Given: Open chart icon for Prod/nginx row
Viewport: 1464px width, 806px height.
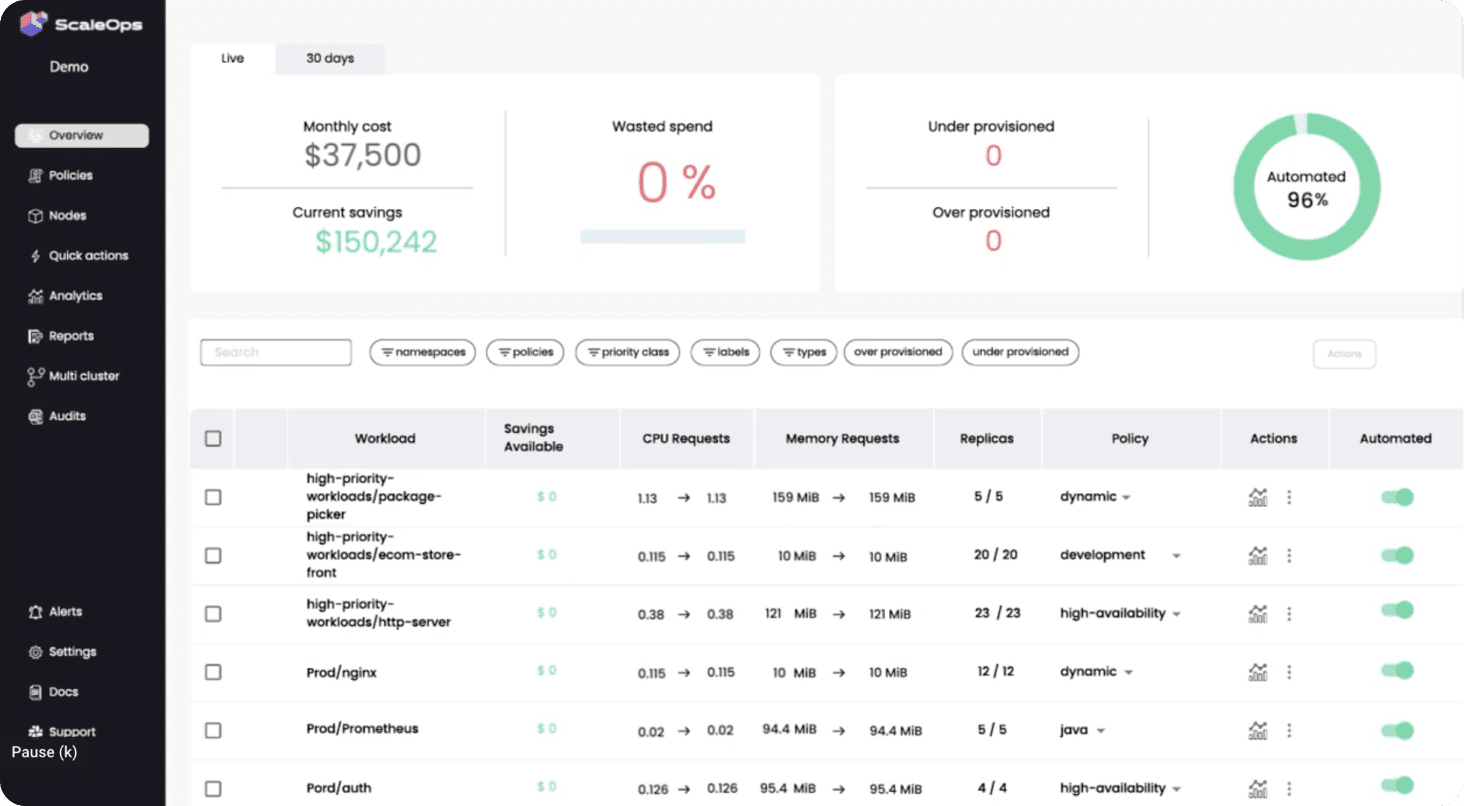Looking at the screenshot, I should (1257, 672).
